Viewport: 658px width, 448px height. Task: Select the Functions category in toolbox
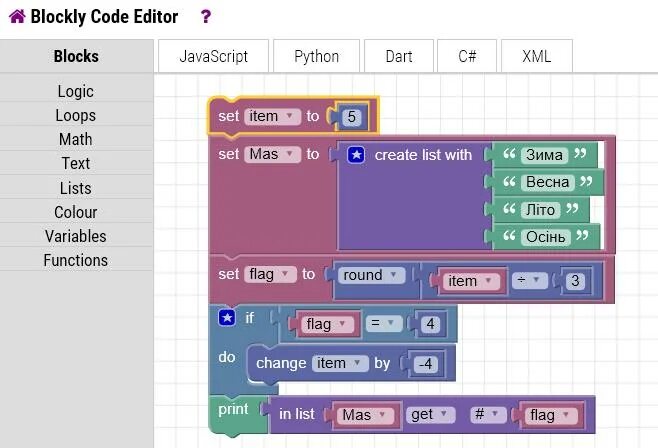75,260
